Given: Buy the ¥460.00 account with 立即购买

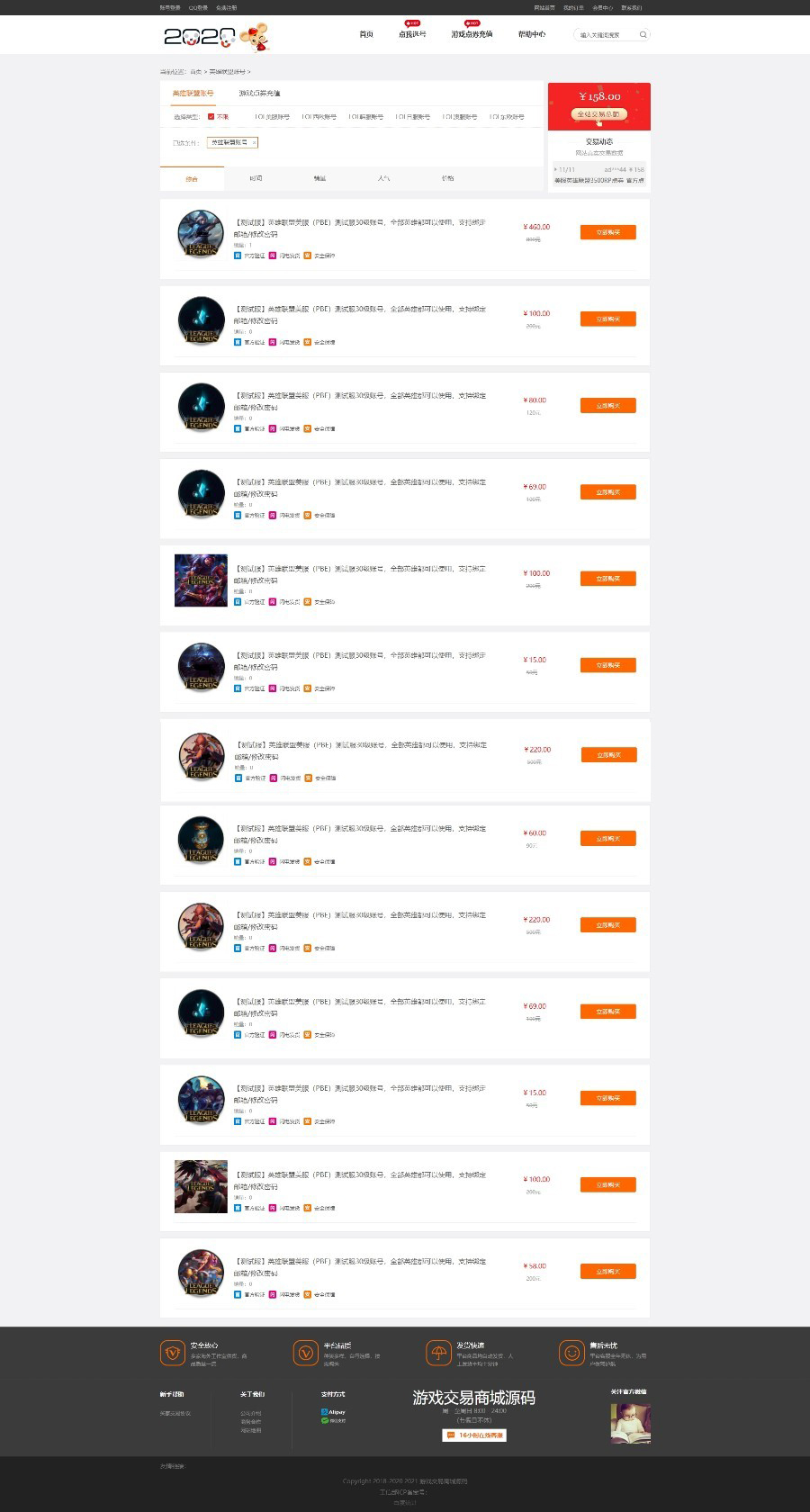Looking at the screenshot, I should 608,232.
